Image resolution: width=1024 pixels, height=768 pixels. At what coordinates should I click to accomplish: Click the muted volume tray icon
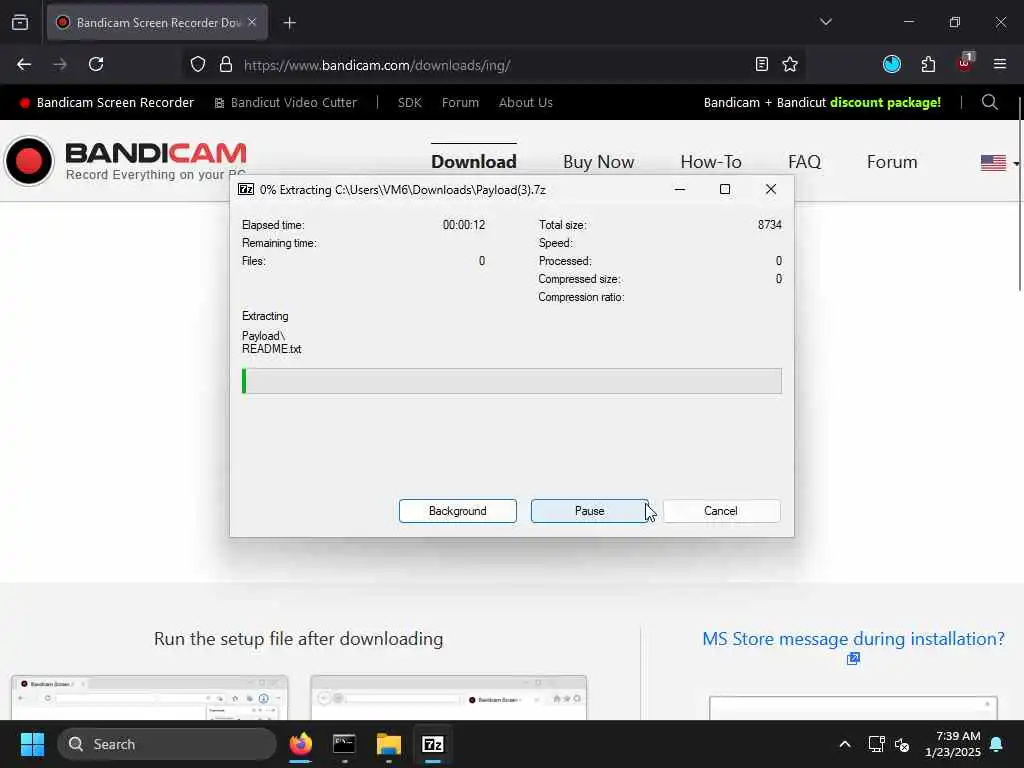(903, 744)
